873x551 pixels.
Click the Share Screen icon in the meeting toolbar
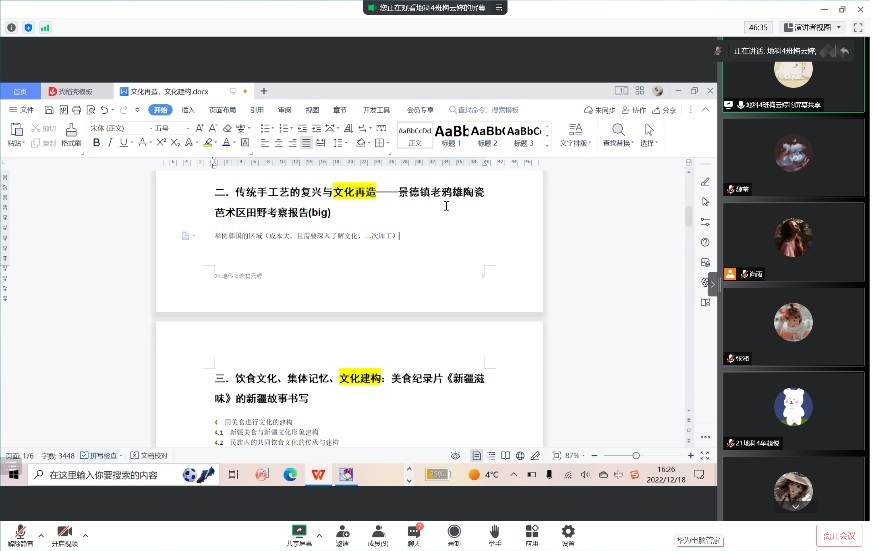tap(298, 534)
